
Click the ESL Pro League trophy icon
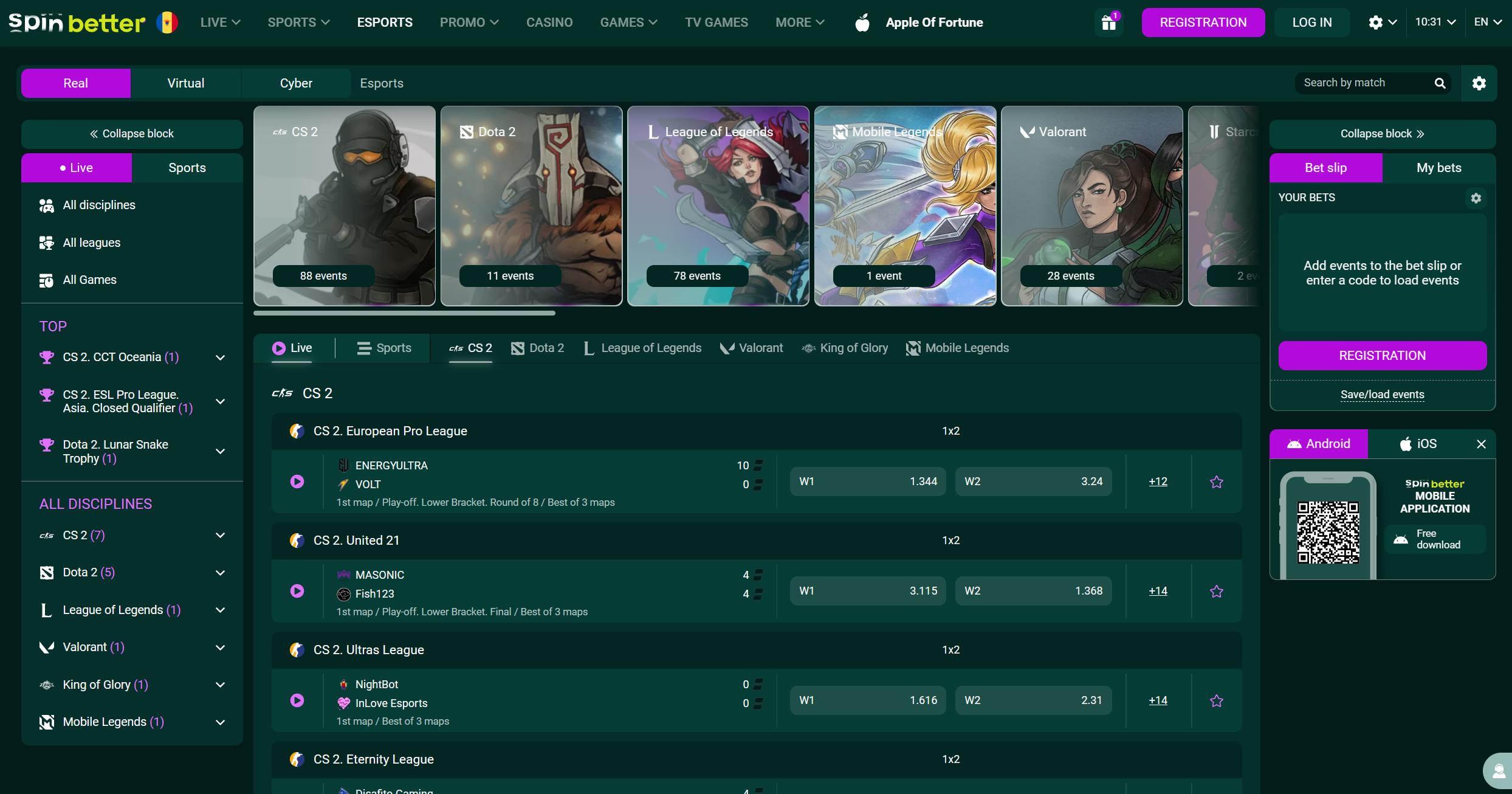click(x=46, y=395)
